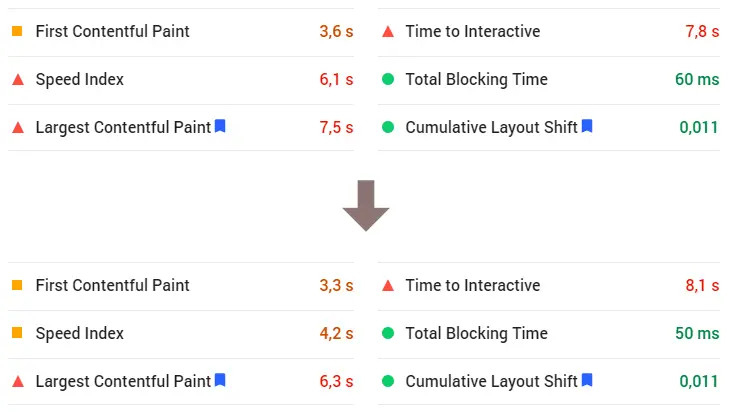
Task: Click the red triangle in the 6,3 s row
Action: (17, 381)
